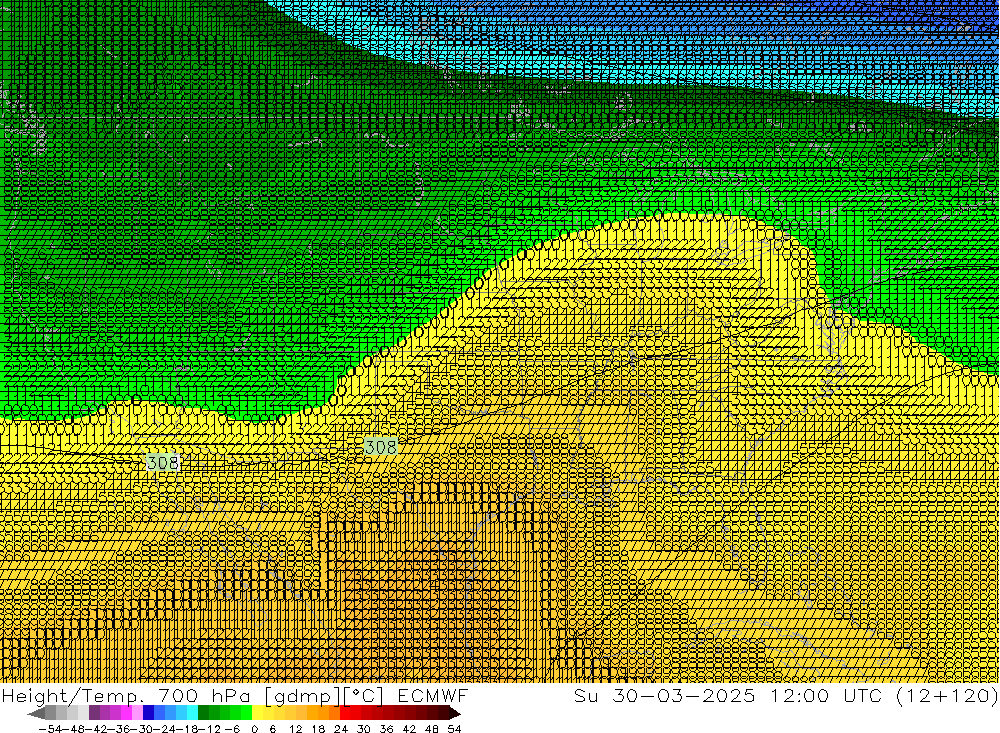The height and width of the screenshot is (733, 1000).
Task: Click the '308' contour label near the left edge
Action: [x=163, y=462]
